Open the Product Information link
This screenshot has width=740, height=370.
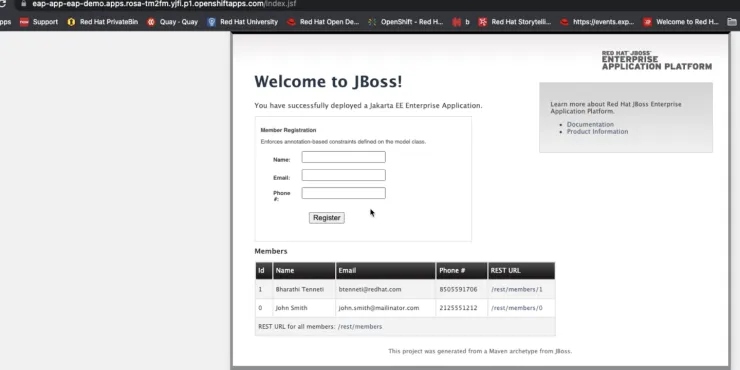coord(597,132)
